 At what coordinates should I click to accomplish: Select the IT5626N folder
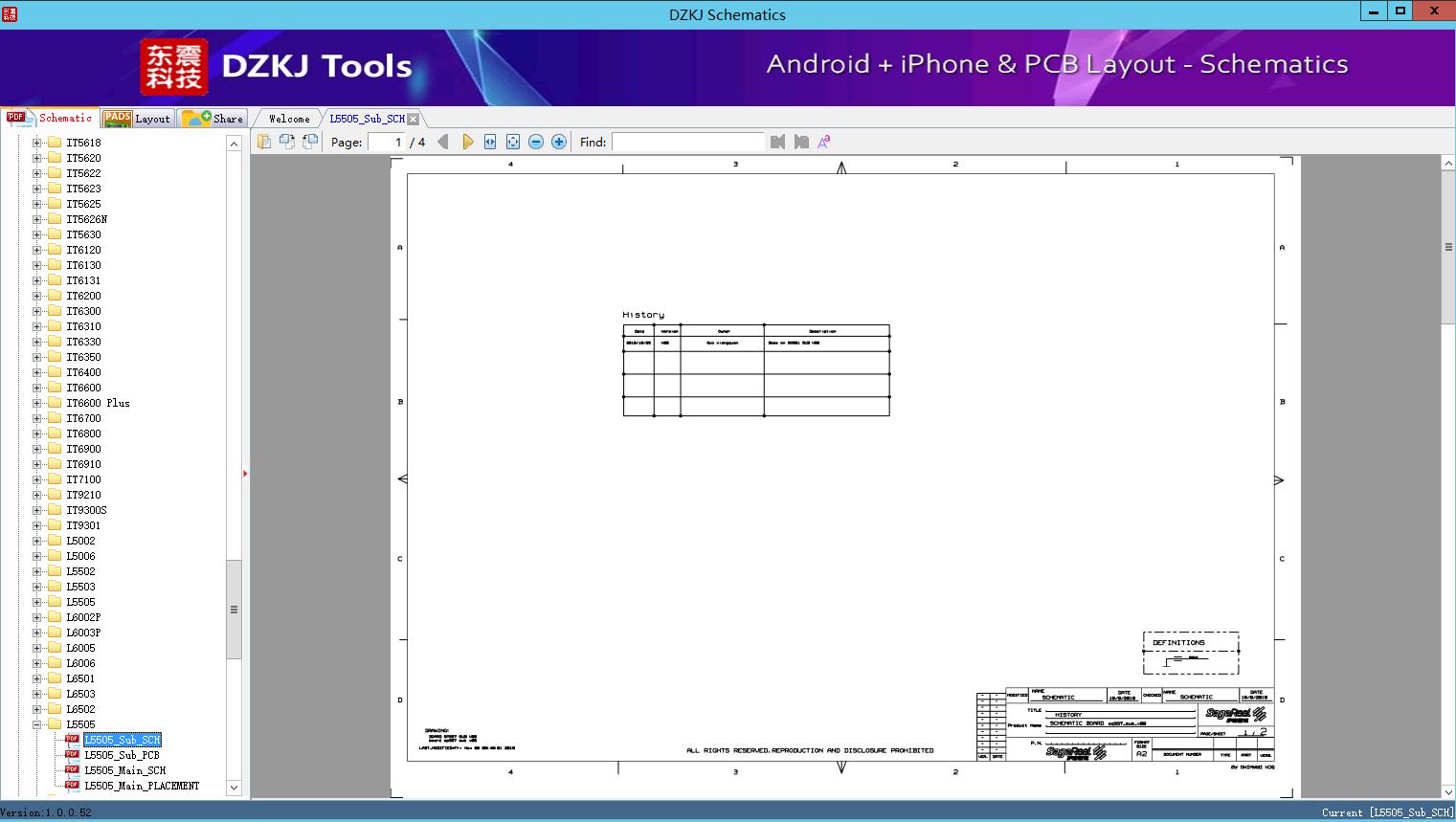tap(86, 219)
